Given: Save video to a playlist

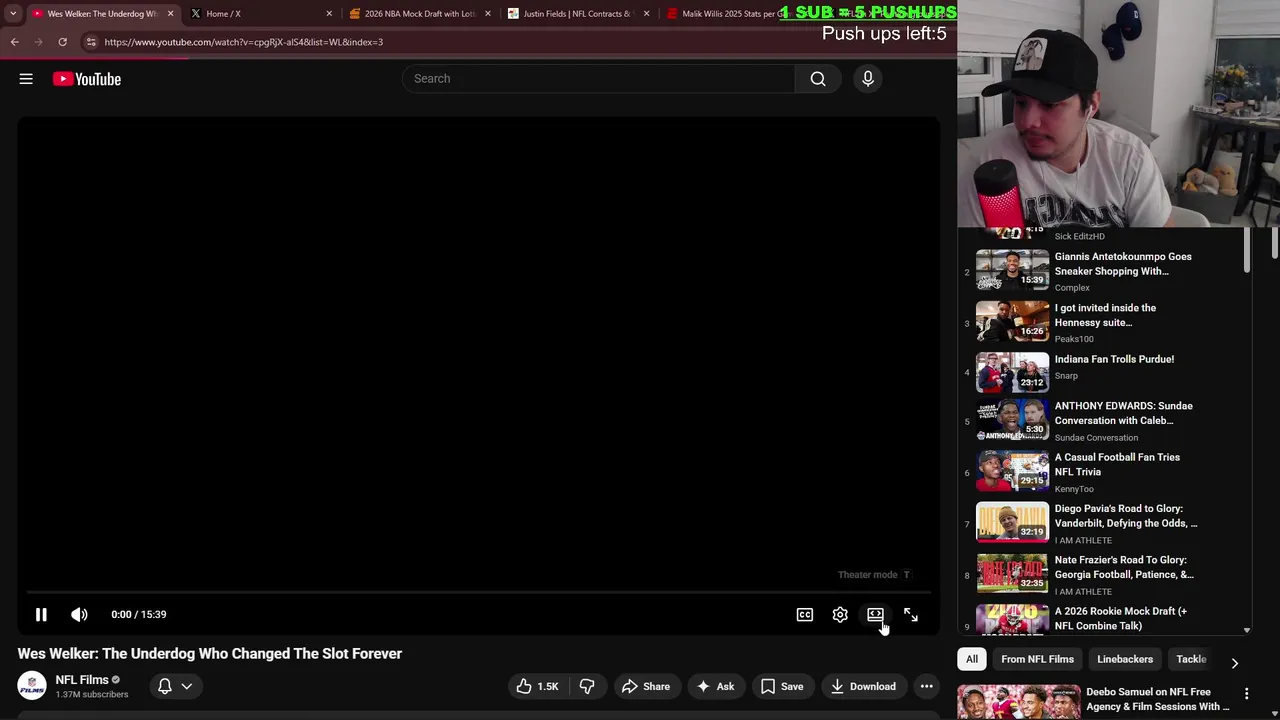Looking at the screenshot, I should pyautogui.click(x=782, y=687).
